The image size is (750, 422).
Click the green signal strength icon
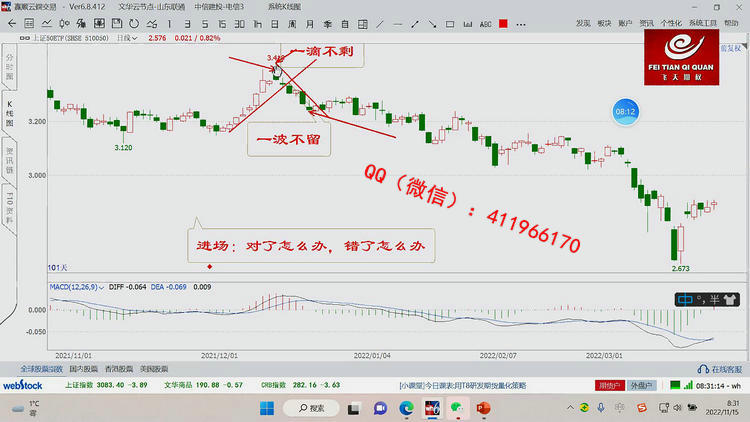coord(676,384)
